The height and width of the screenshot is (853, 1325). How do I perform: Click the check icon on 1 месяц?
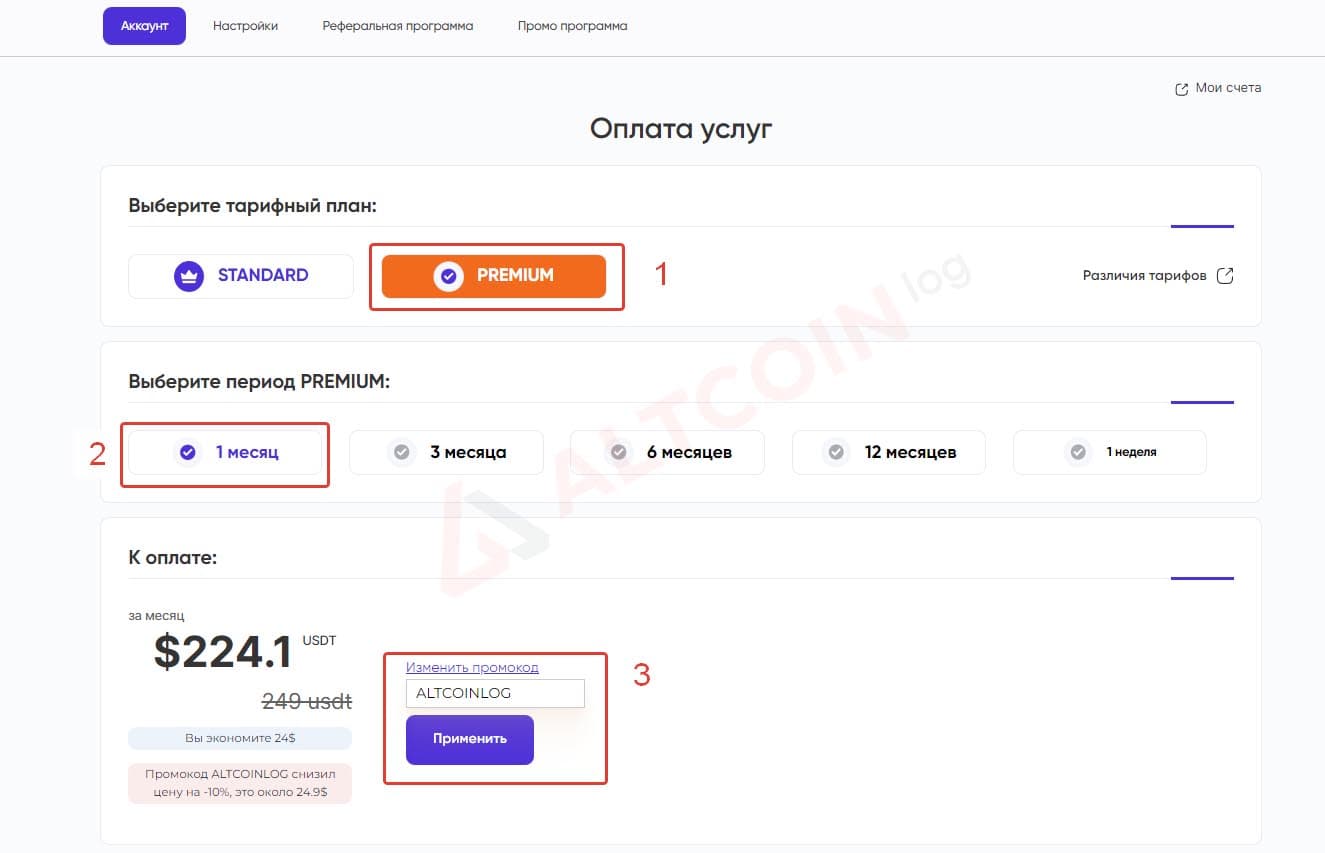point(187,452)
